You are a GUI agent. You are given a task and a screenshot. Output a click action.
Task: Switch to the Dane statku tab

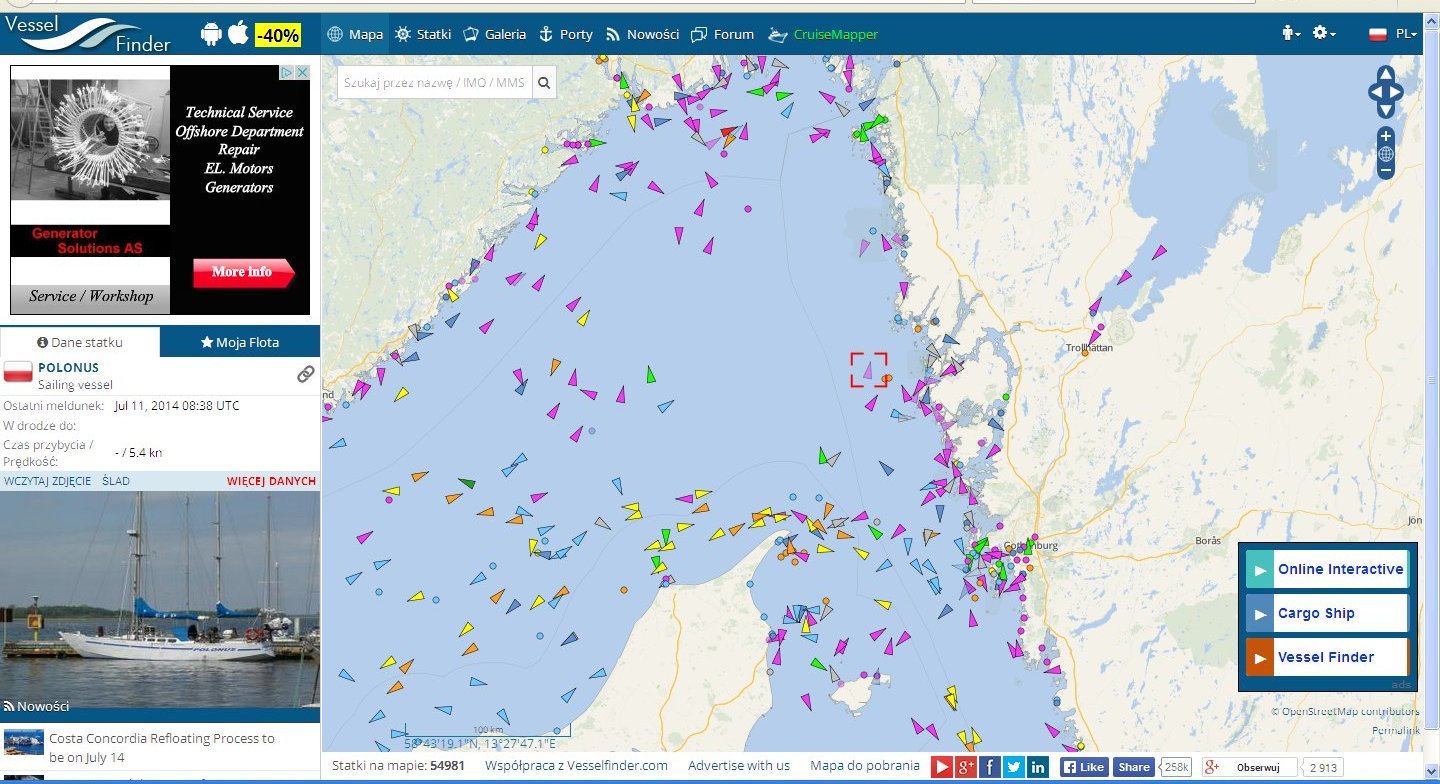coord(80,342)
